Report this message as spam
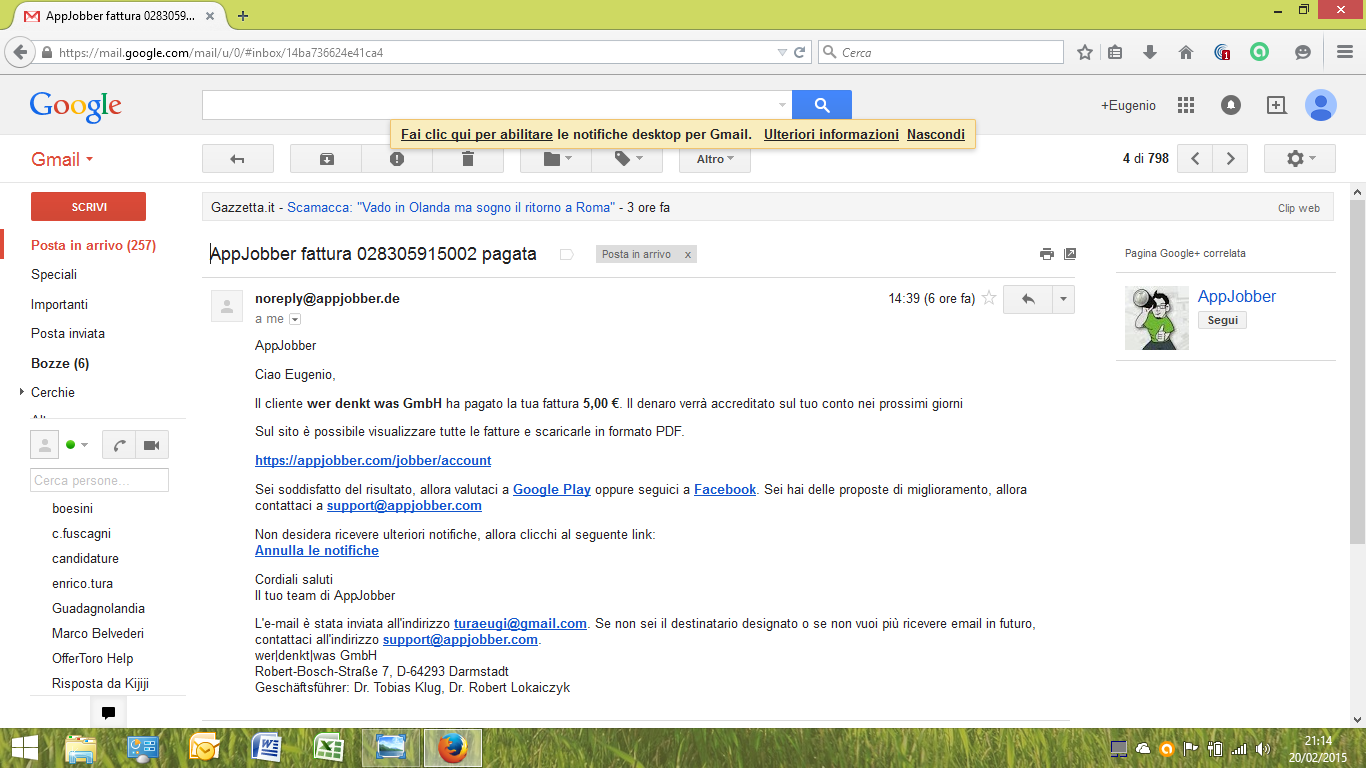 [x=397, y=159]
